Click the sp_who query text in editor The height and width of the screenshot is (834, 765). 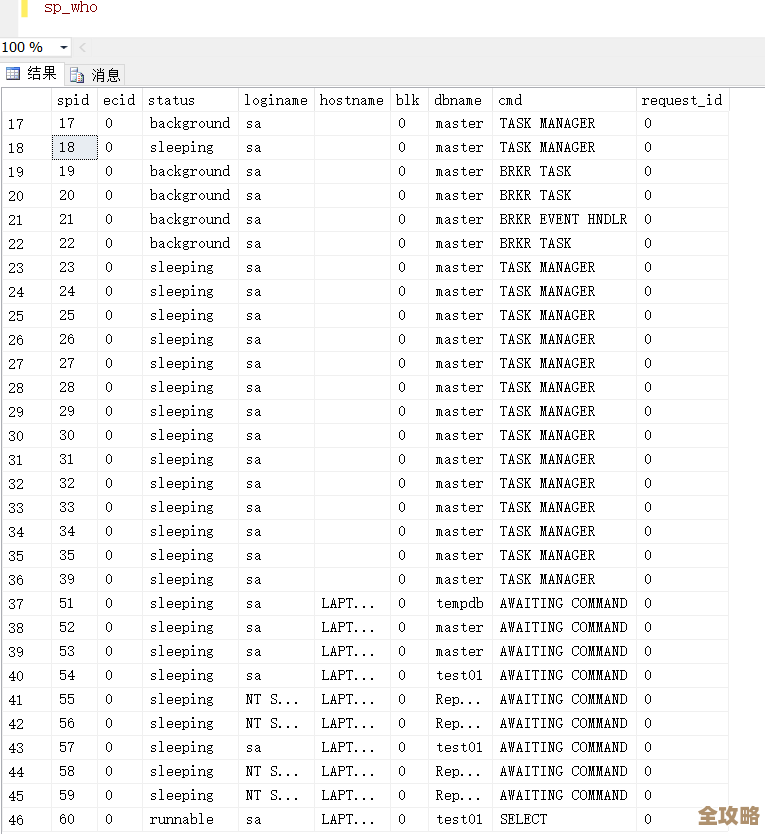71,8
